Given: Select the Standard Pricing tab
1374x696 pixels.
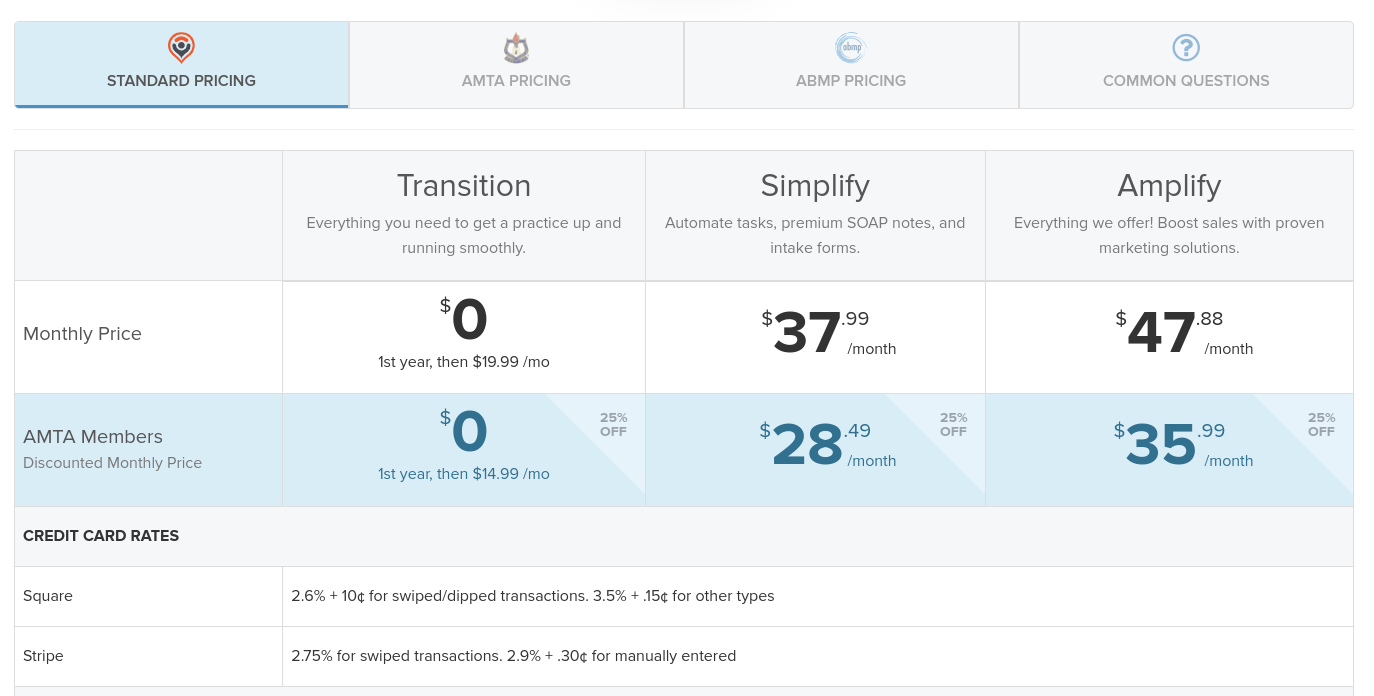Looking at the screenshot, I should (x=181, y=65).
